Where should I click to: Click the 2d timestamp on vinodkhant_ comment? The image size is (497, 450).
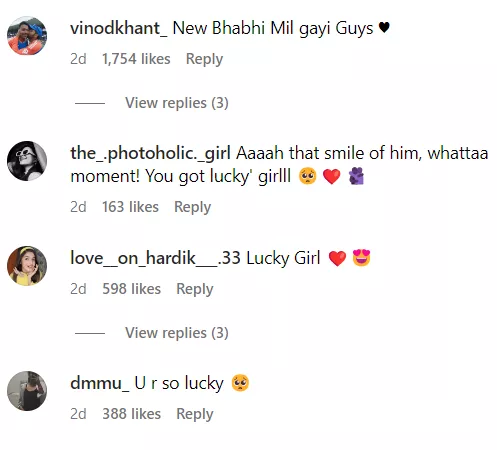78,59
